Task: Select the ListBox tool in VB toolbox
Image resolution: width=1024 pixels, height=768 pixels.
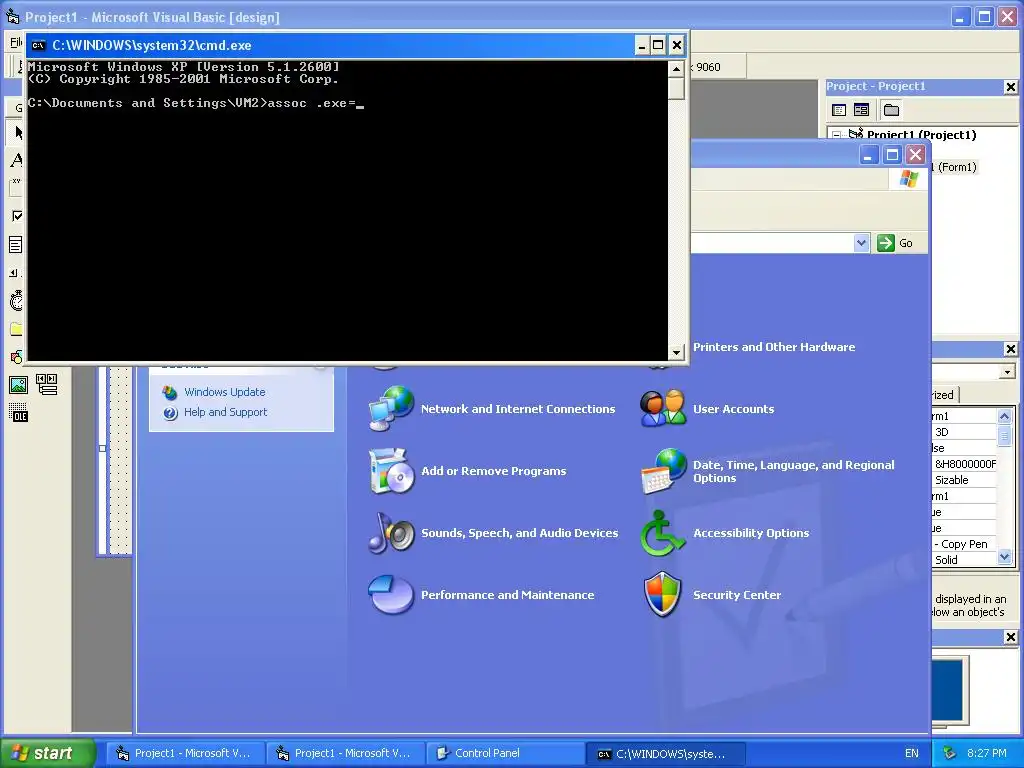Action: pyautogui.click(x=16, y=245)
